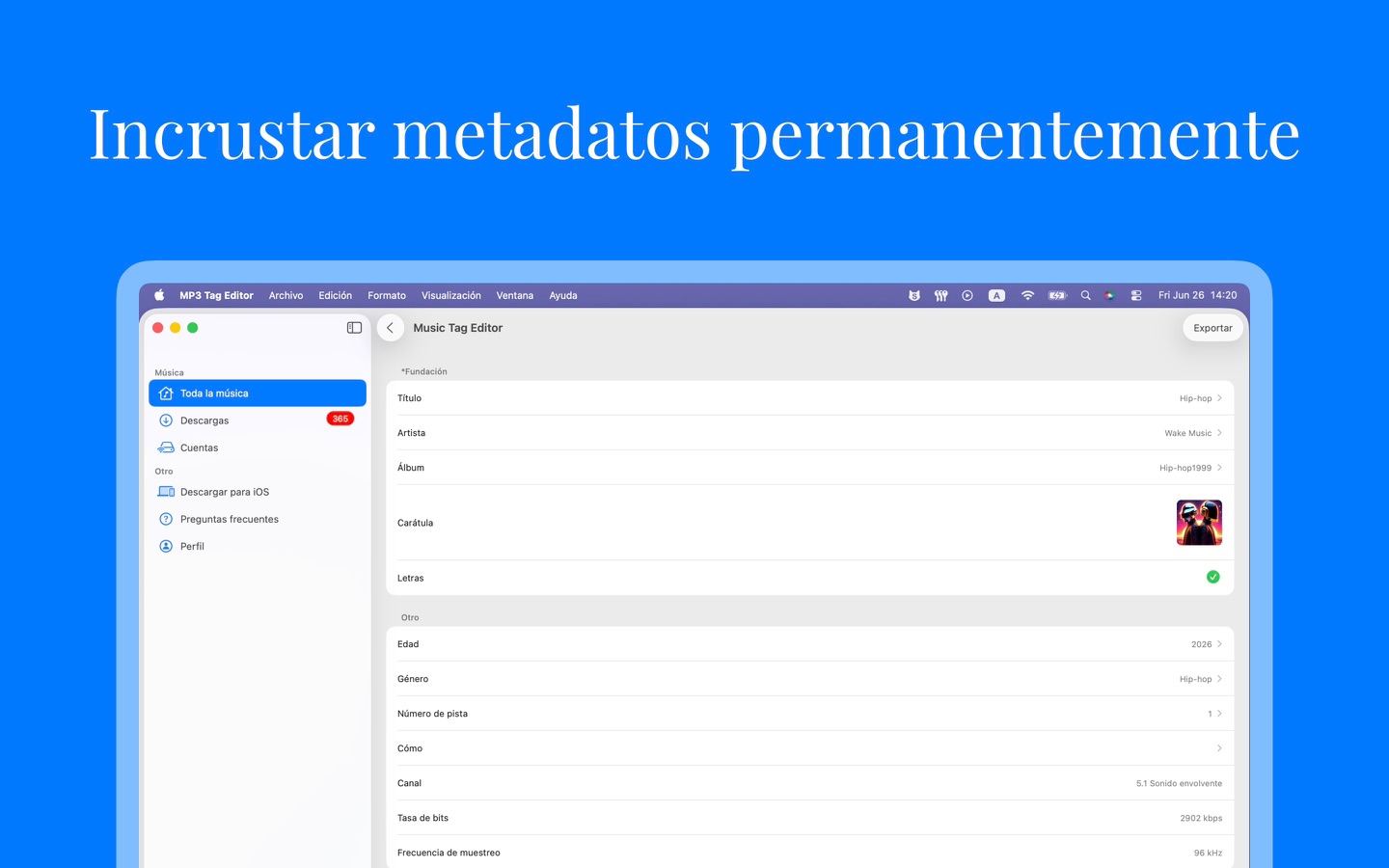Open the Apple menu
Screen dimensions: 1389x868
159,295
